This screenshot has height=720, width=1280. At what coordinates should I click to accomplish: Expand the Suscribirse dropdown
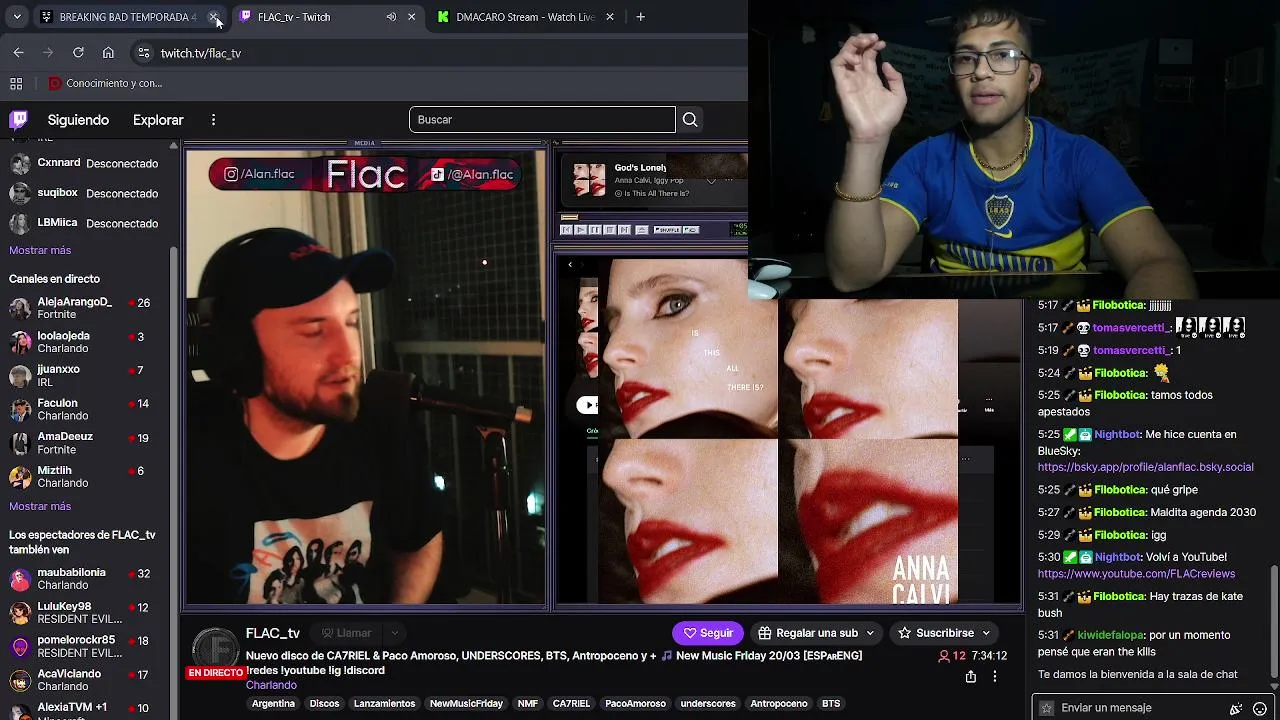click(986, 633)
